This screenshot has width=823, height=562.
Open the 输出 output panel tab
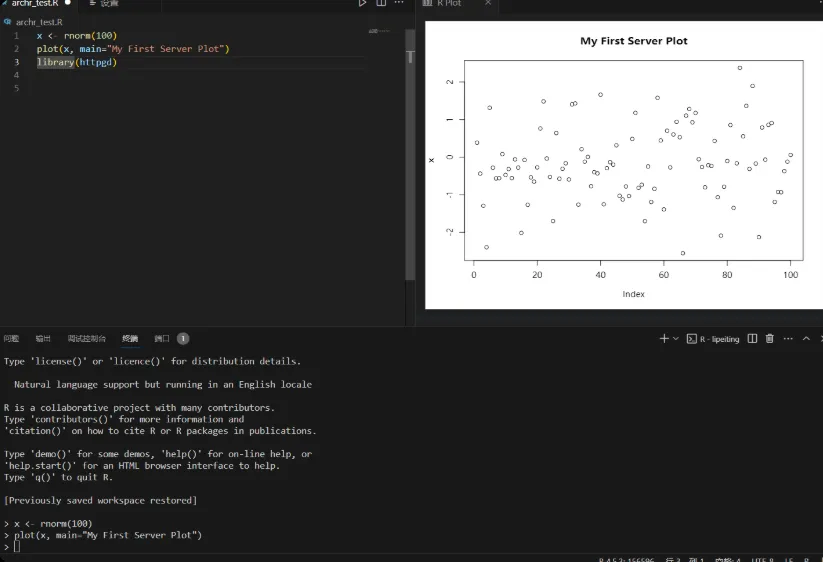43,338
